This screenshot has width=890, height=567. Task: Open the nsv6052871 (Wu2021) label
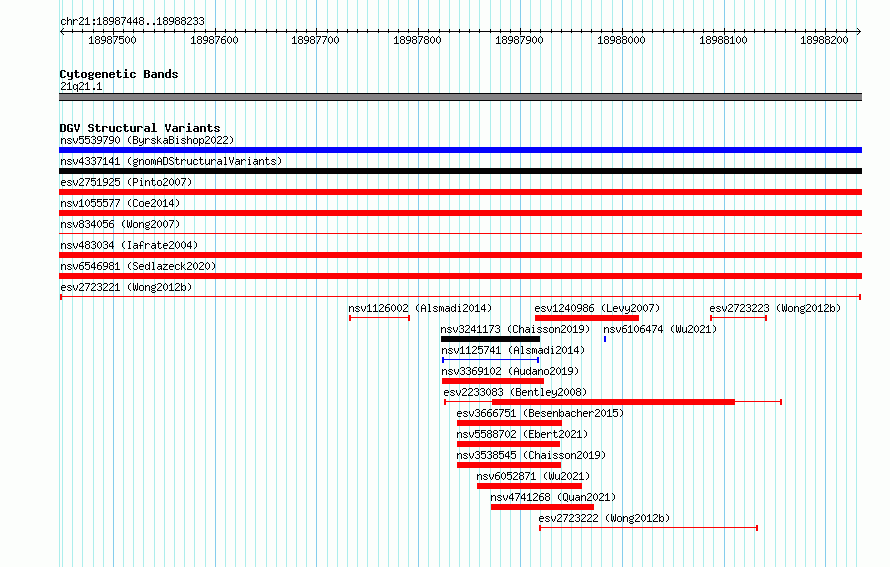click(534, 476)
